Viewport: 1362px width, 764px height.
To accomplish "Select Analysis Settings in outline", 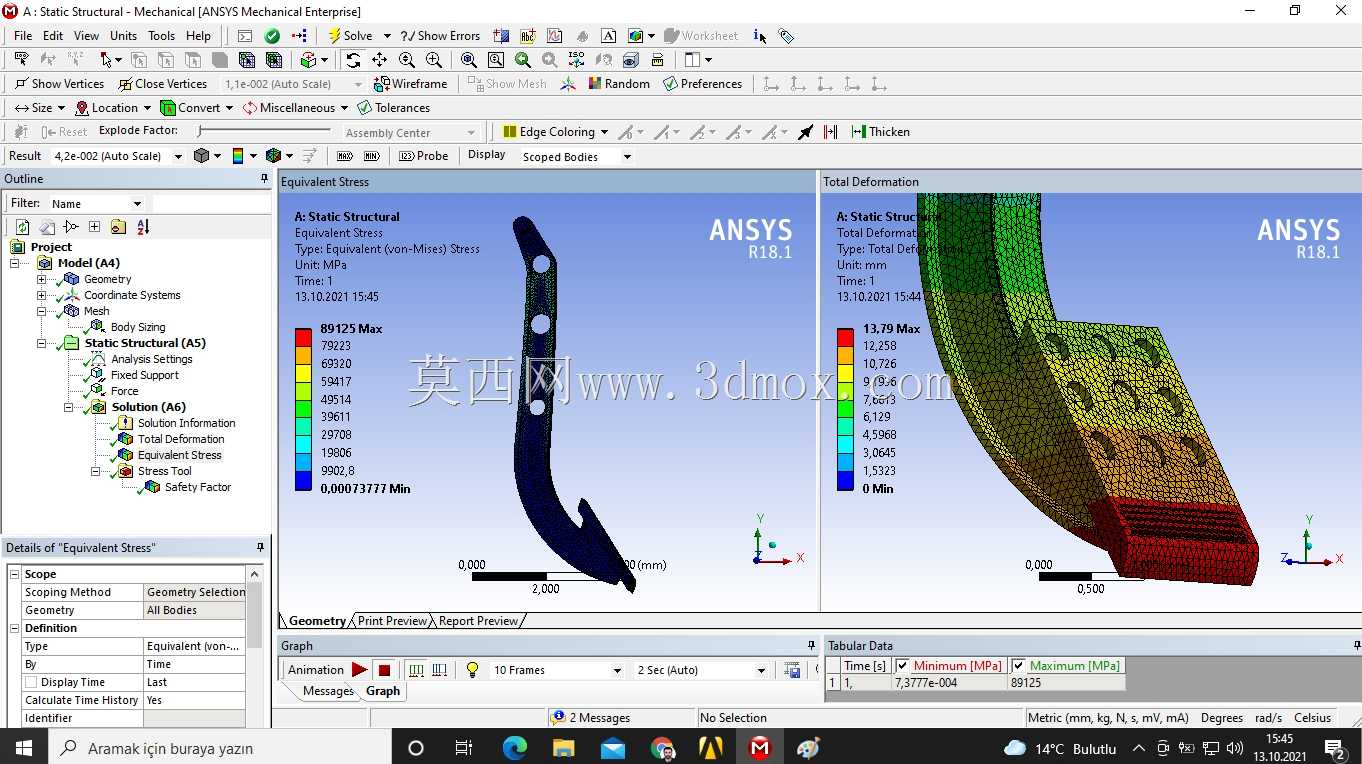I will point(151,359).
